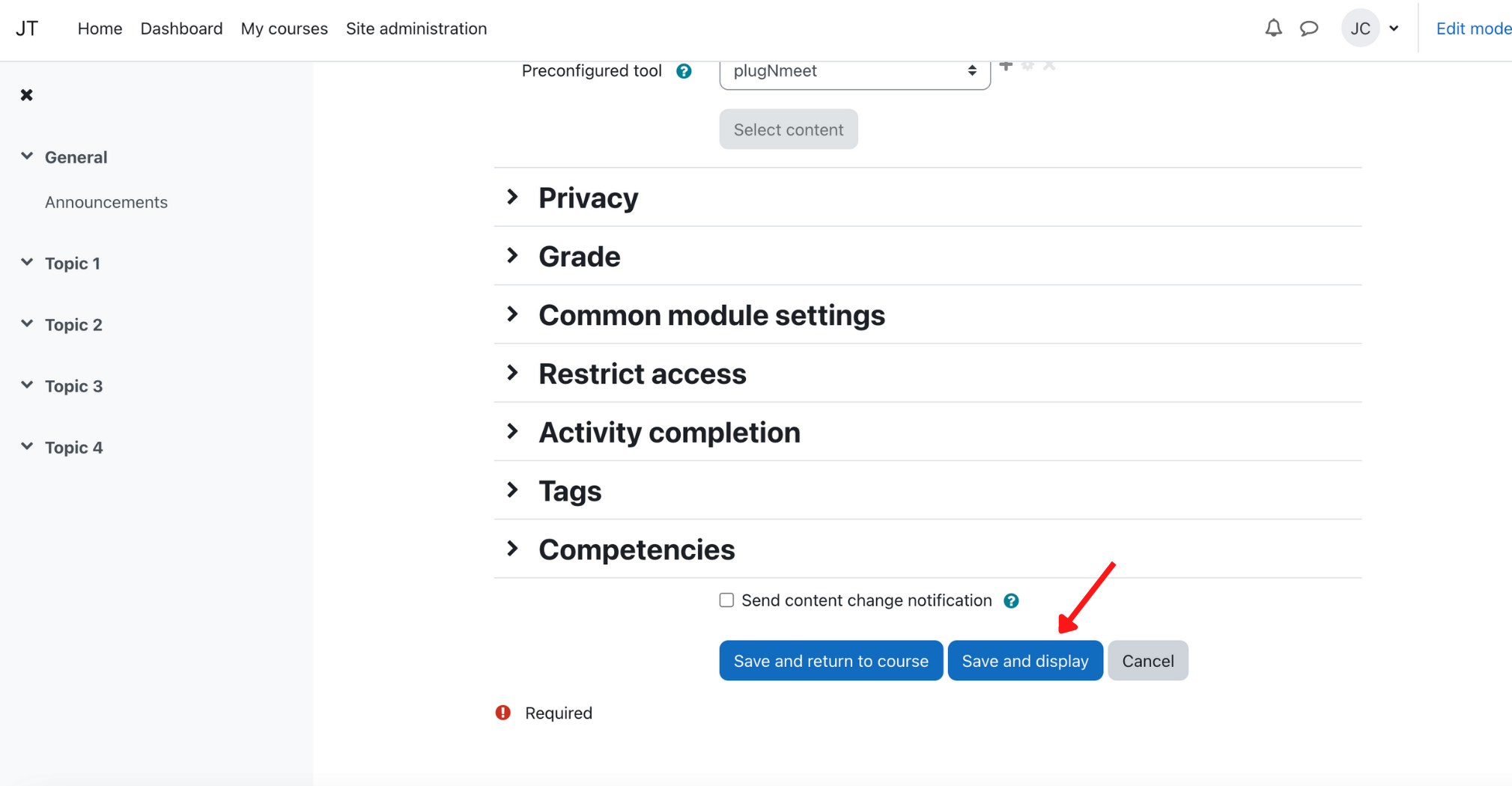Expand the Restrict access section
Screen dimensions: 1512x786
tap(642, 374)
